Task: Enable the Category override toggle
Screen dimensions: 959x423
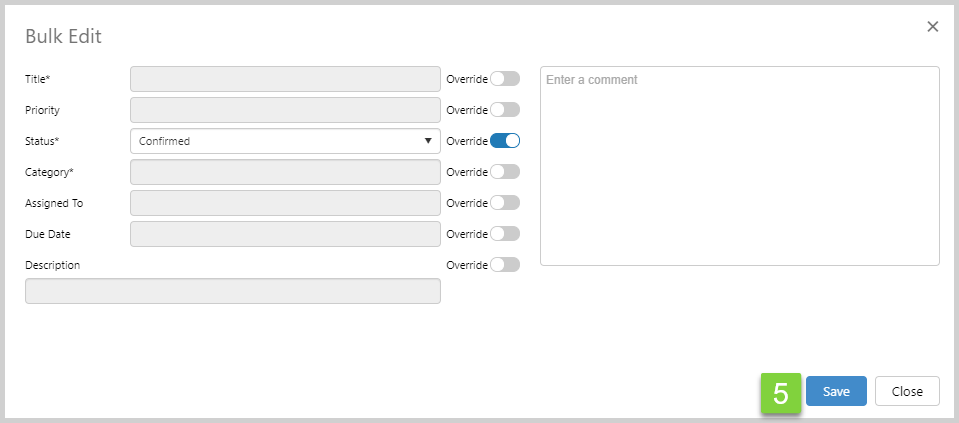Action: coord(505,172)
